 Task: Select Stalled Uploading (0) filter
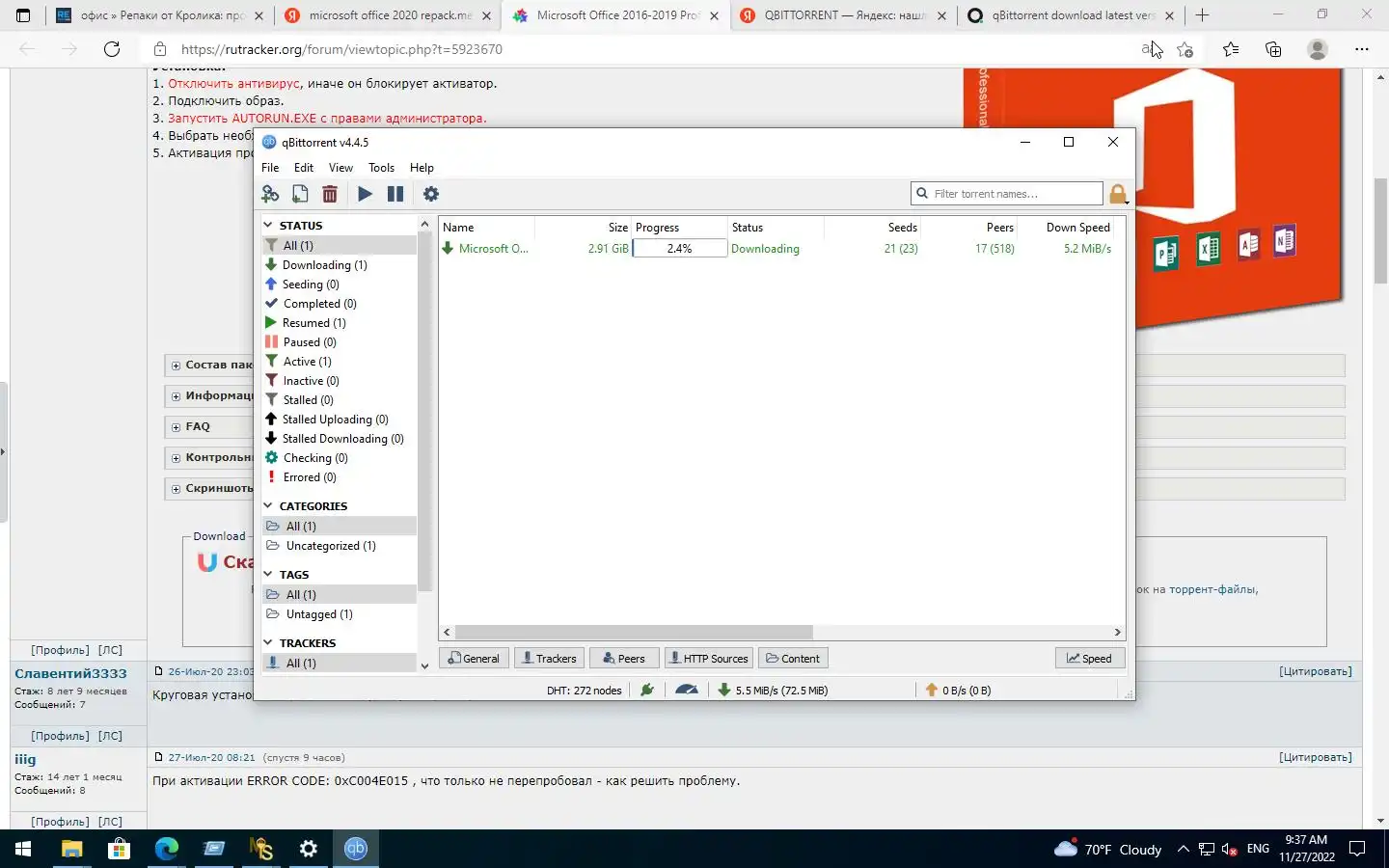click(335, 420)
